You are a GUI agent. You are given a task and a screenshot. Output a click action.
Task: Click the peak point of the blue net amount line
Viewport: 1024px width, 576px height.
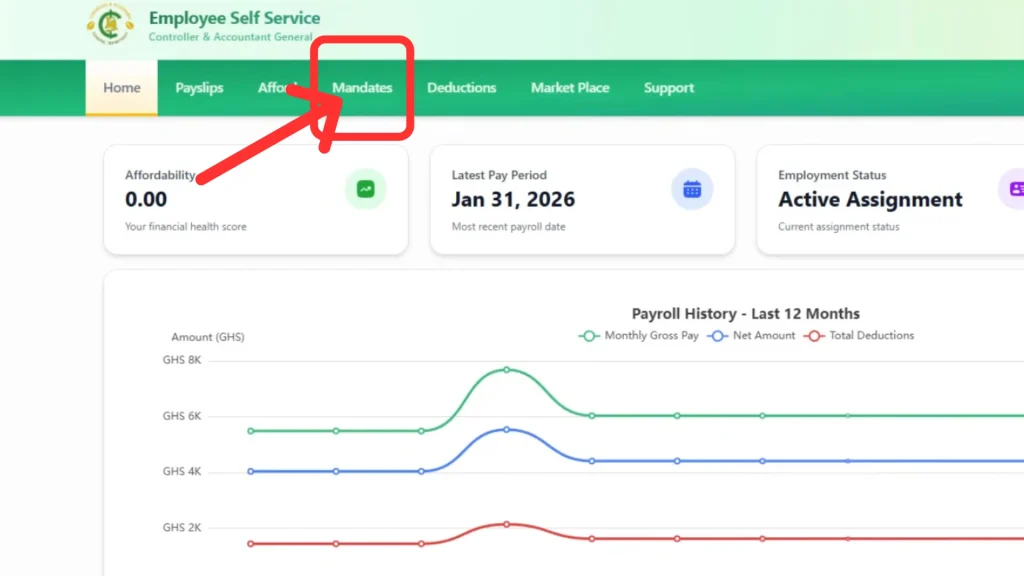coord(507,430)
